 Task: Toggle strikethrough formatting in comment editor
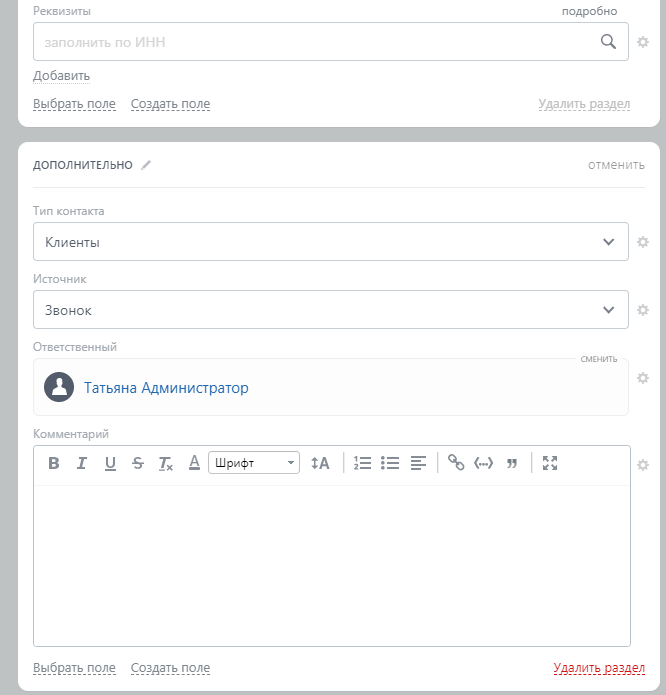point(138,463)
